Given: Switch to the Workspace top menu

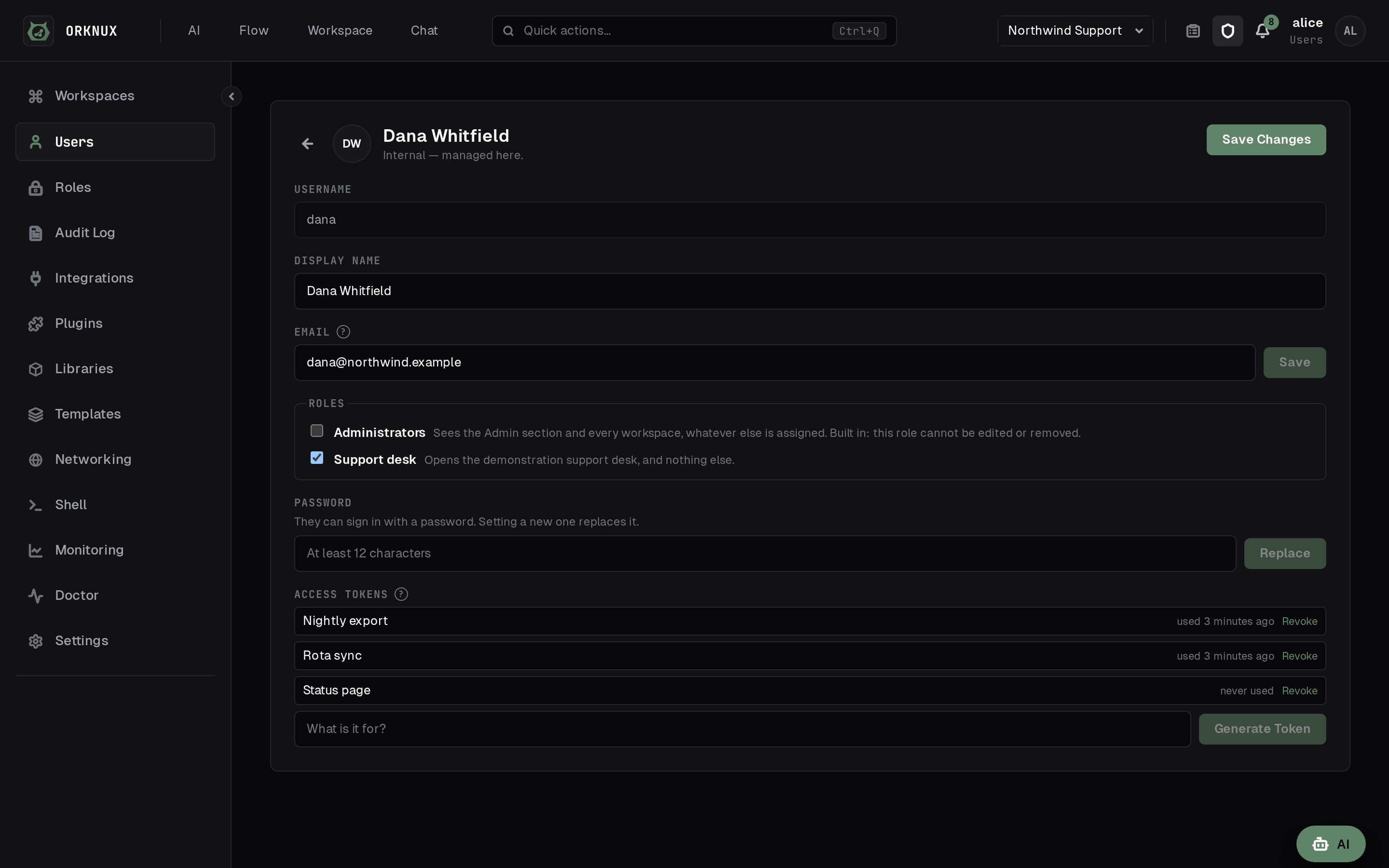Looking at the screenshot, I should click(340, 30).
